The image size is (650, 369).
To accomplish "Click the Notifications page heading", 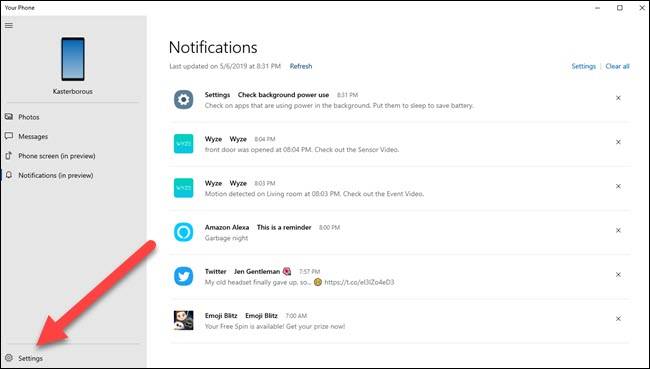I will point(213,47).
